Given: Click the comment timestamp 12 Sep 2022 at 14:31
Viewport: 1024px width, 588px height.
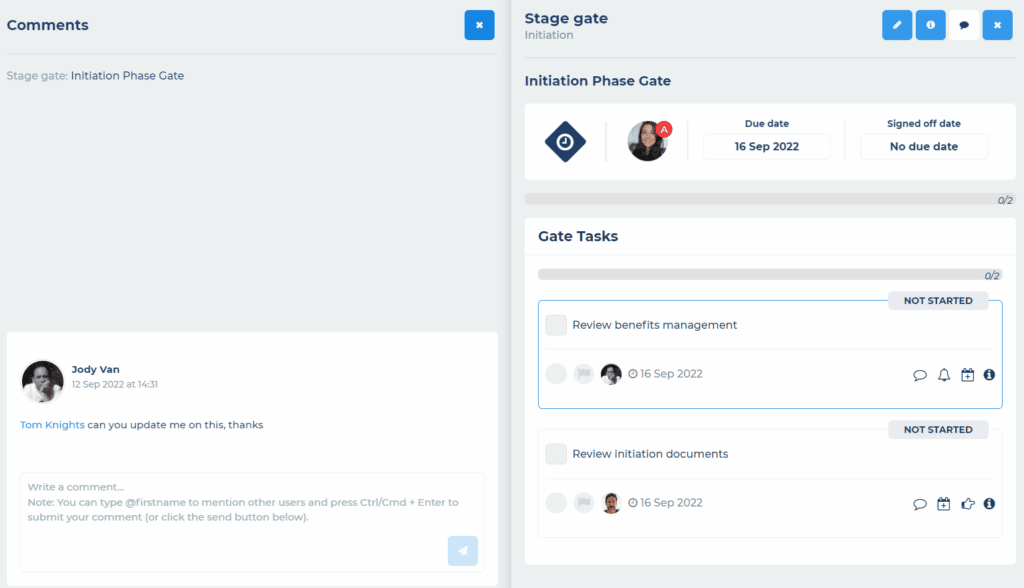Looking at the screenshot, I should click(114, 384).
